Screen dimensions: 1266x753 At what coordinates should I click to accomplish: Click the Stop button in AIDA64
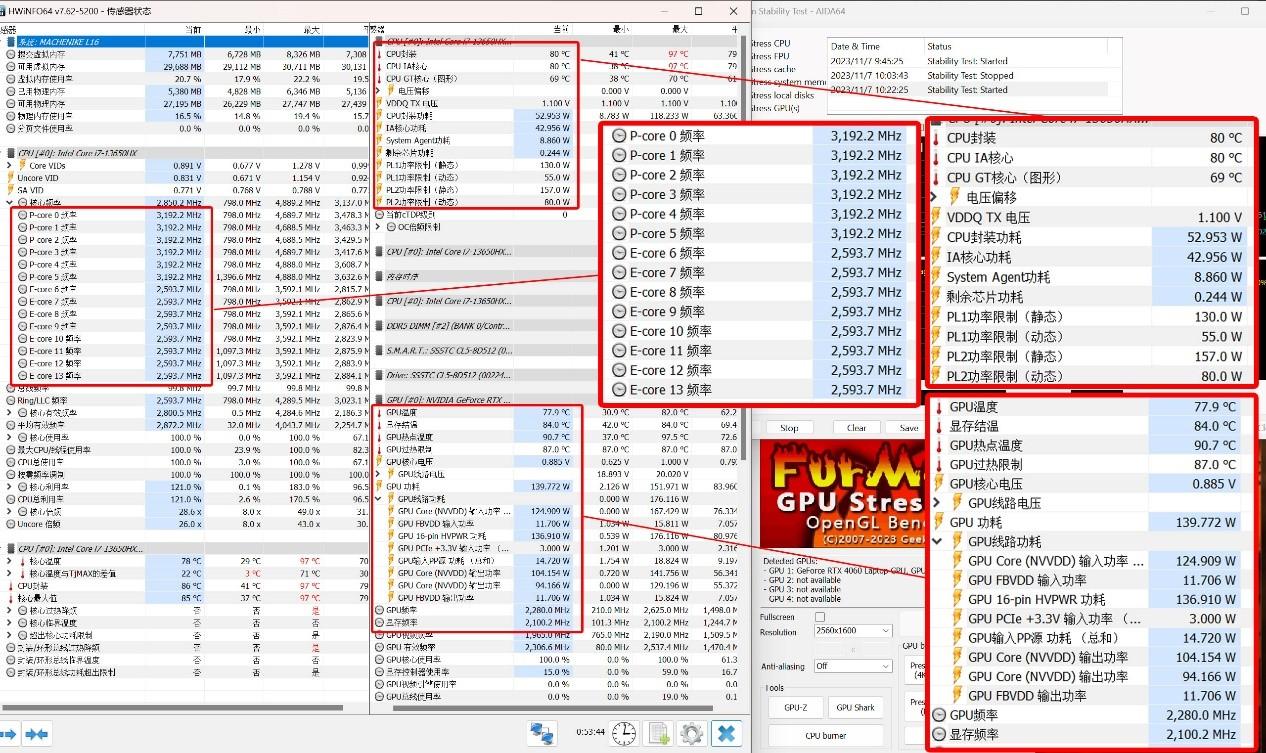[789, 427]
